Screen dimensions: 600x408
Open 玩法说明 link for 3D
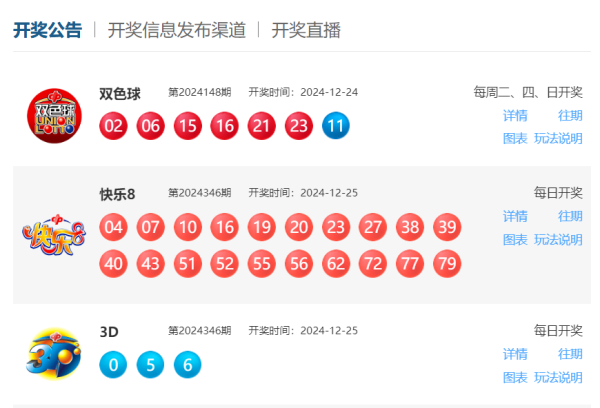(558, 378)
